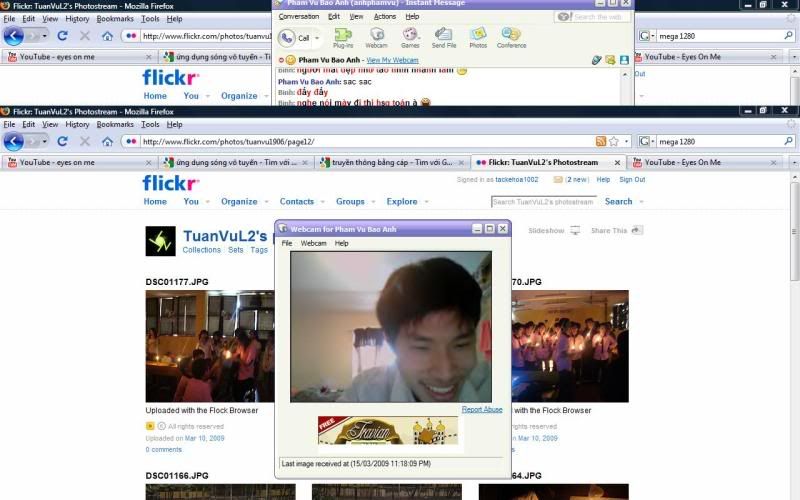Click the RSS feed icon in the lower address bar
Viewport: 800px width, 500px height.
600,142
